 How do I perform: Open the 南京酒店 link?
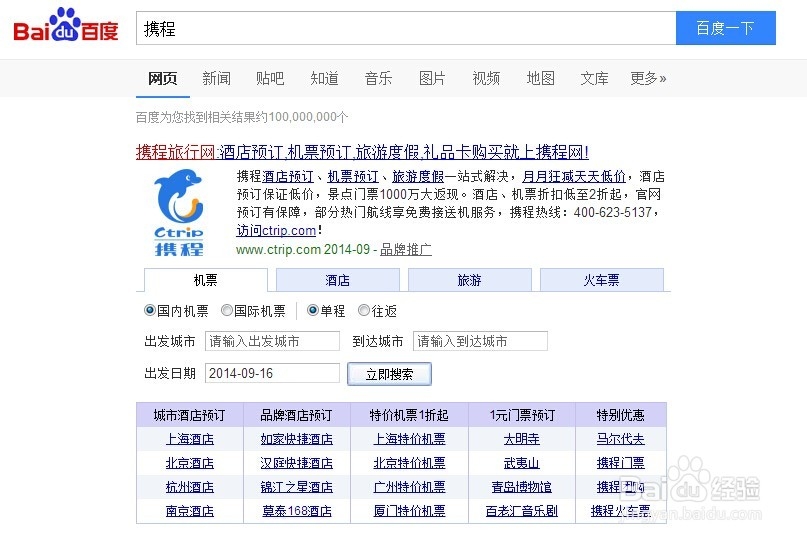pos(190,511)
